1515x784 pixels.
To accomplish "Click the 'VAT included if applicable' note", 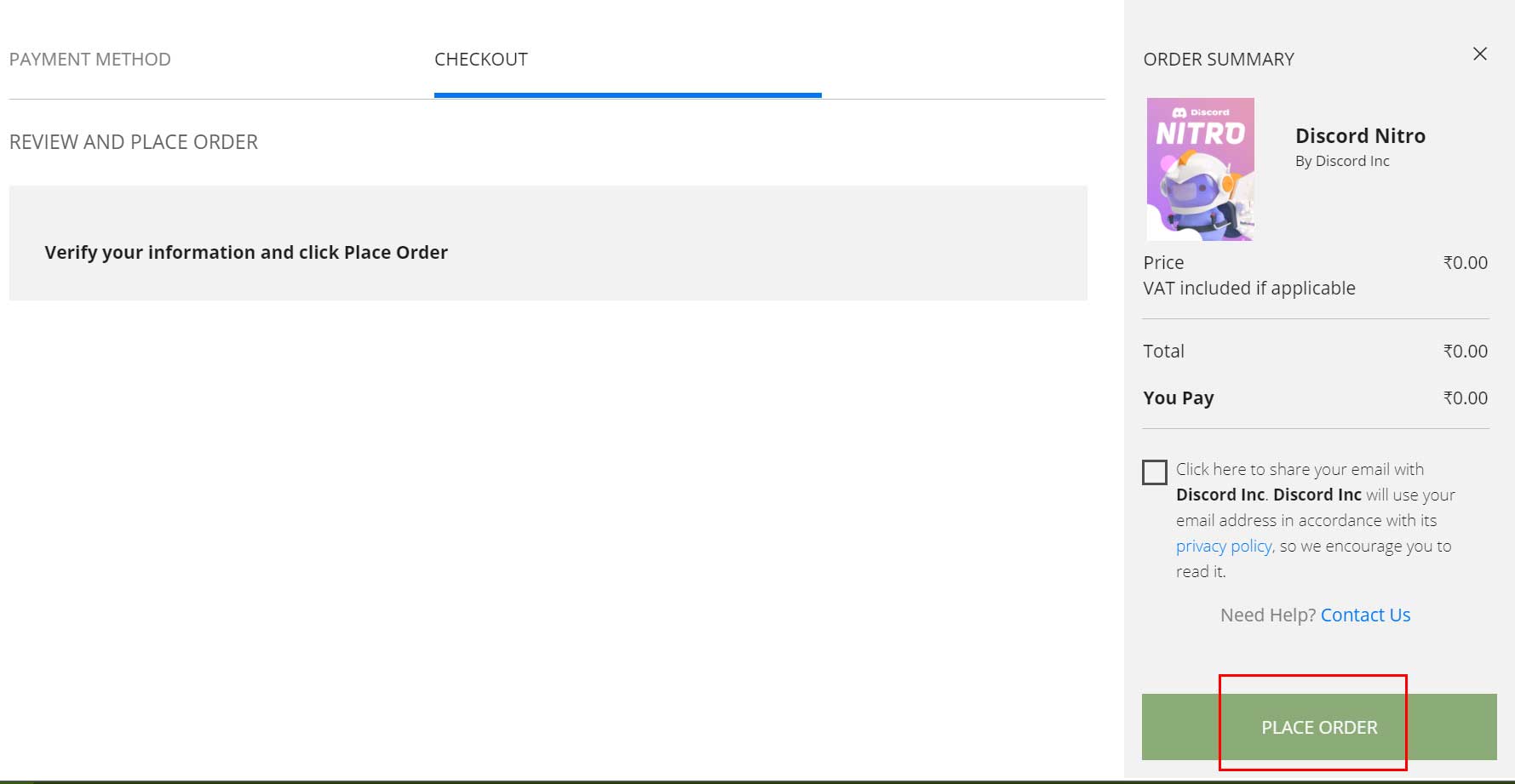I will pos(1249,288).
